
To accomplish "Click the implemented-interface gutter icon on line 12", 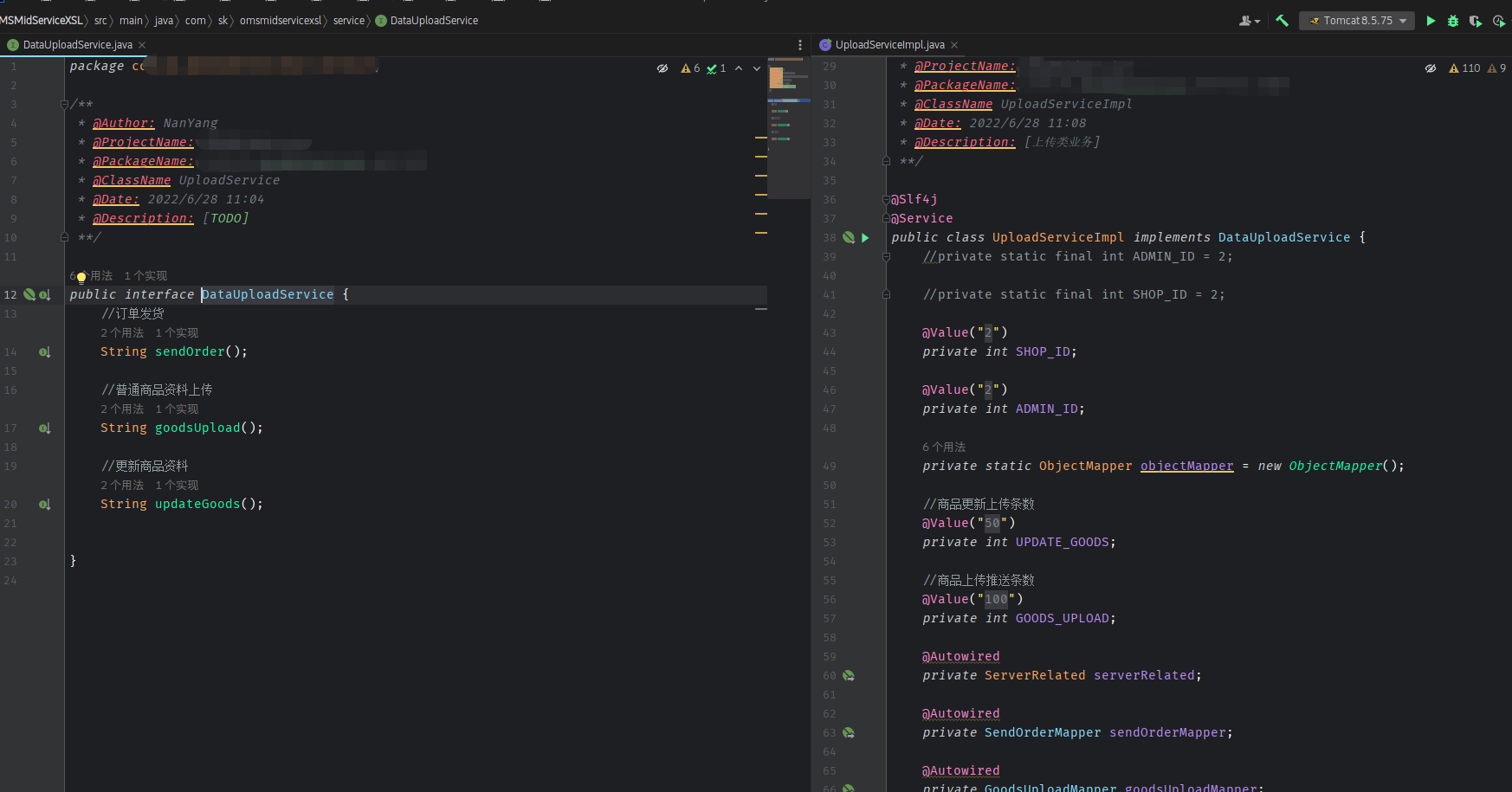I will (44, 294).
